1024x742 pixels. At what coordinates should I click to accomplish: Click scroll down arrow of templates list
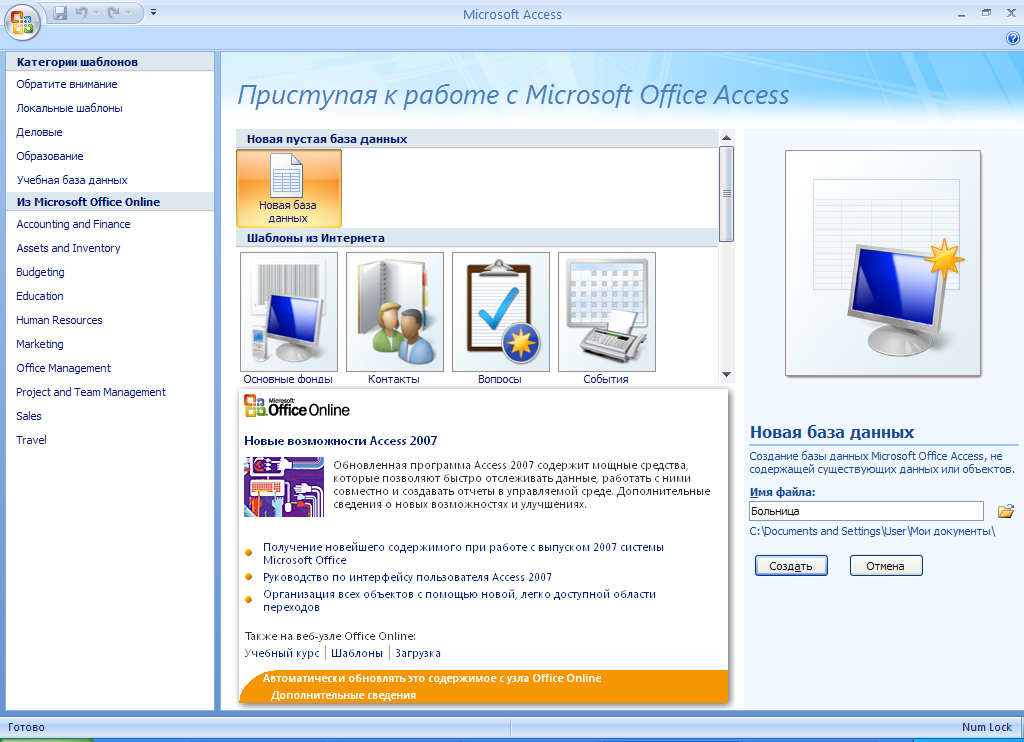[726, 375]
